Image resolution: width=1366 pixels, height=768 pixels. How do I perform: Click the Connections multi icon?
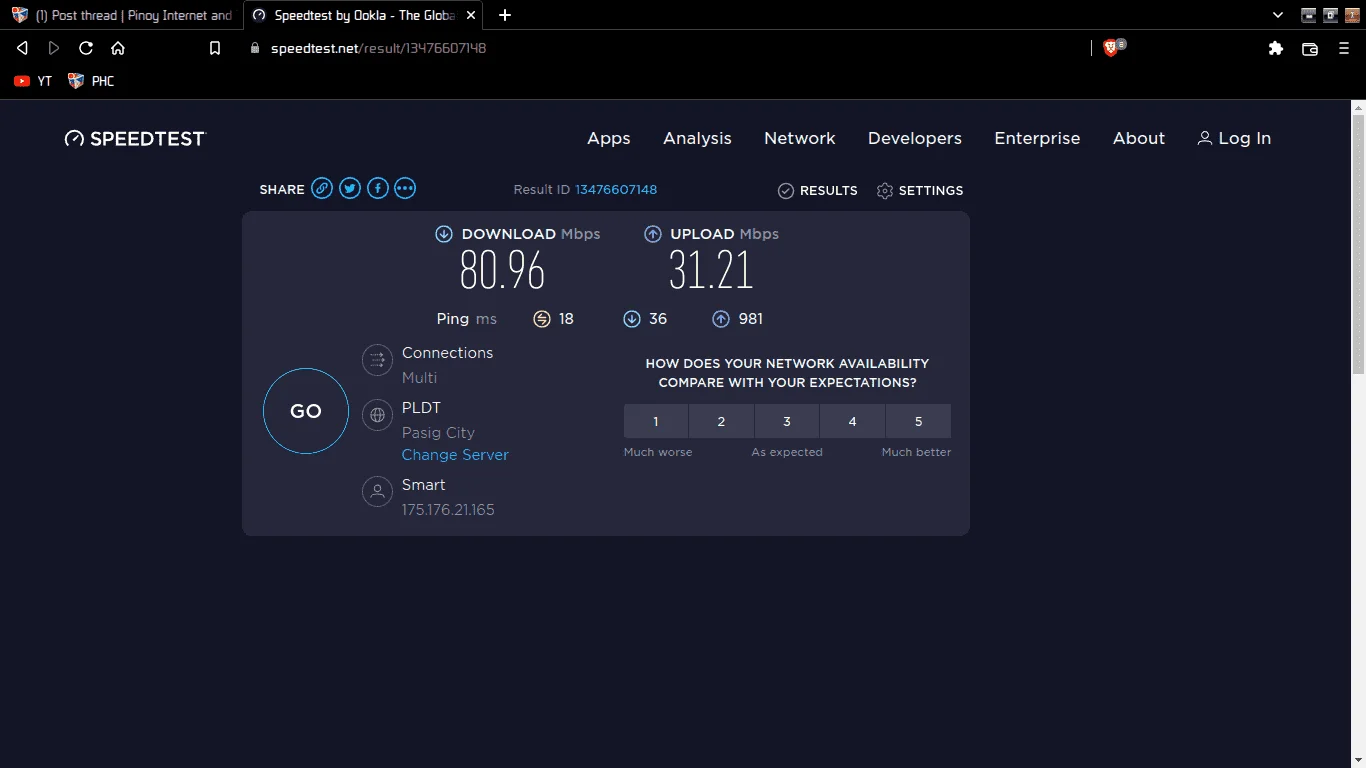(x=377, y=360)
